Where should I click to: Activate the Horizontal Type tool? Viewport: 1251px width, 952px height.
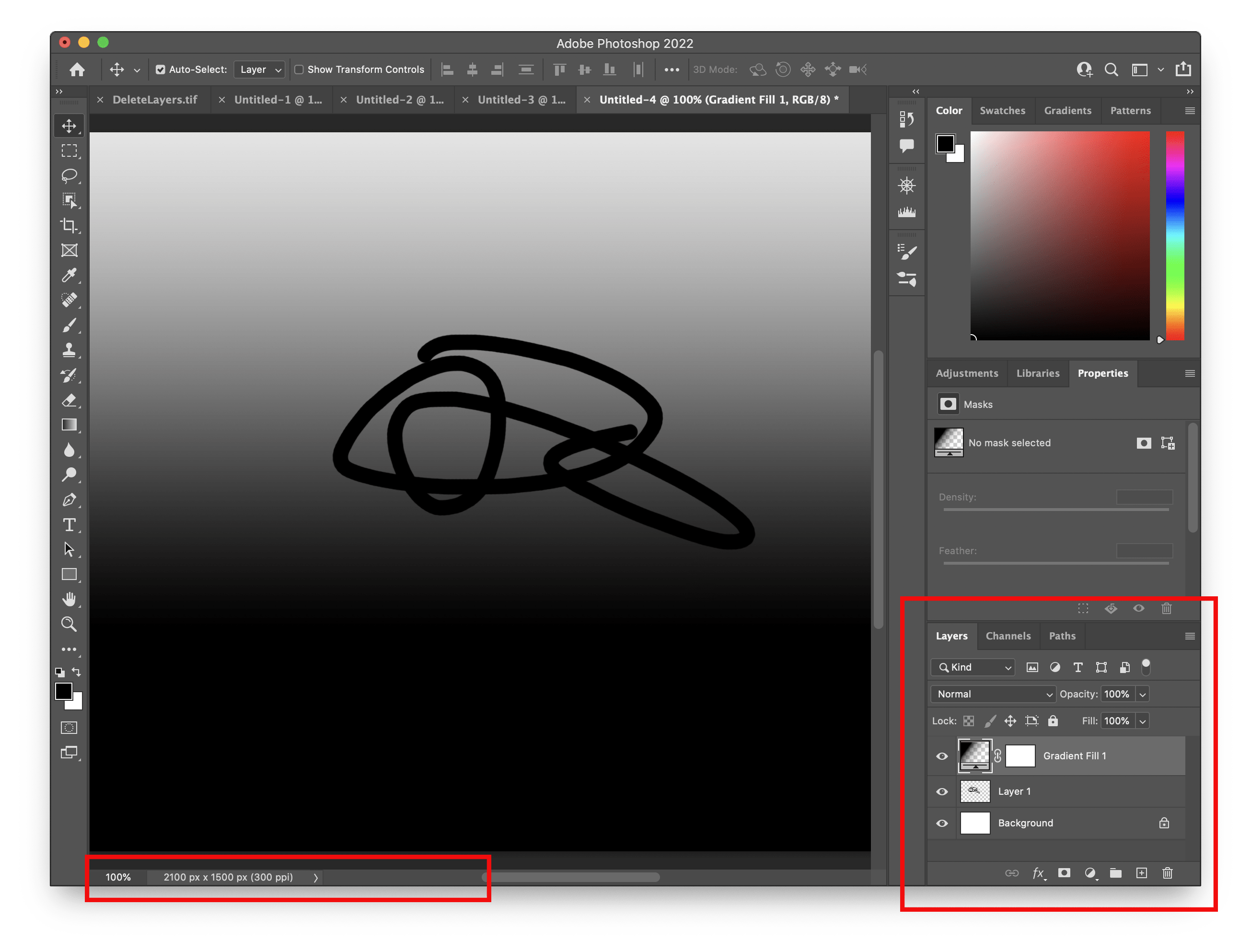(70, 525)
